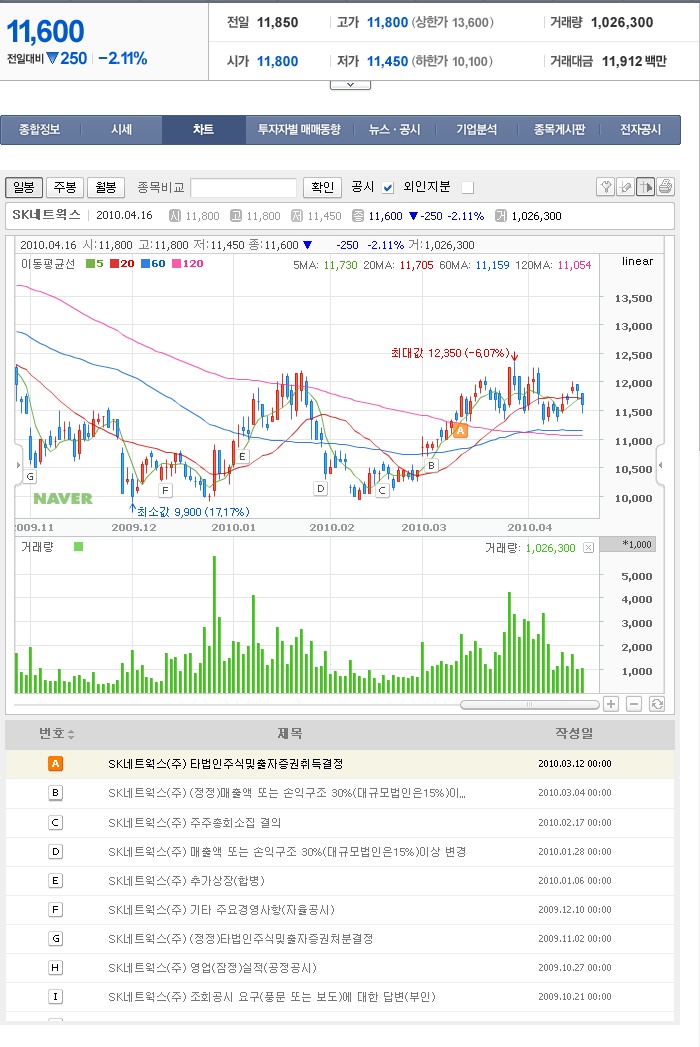Click badge B in disclosure list
This screenshot has height=1047, width=700.
[55, 793]
